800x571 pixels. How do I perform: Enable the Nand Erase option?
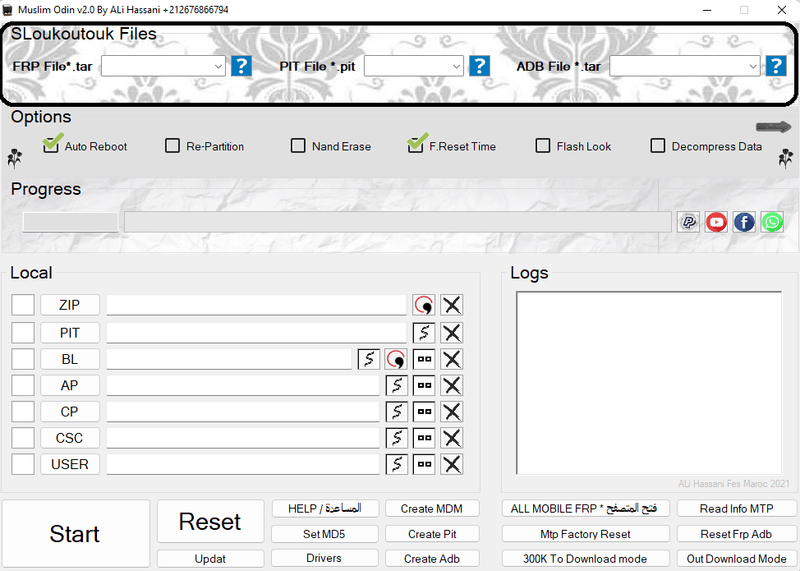pyautogui.click(x=298, y=146)
